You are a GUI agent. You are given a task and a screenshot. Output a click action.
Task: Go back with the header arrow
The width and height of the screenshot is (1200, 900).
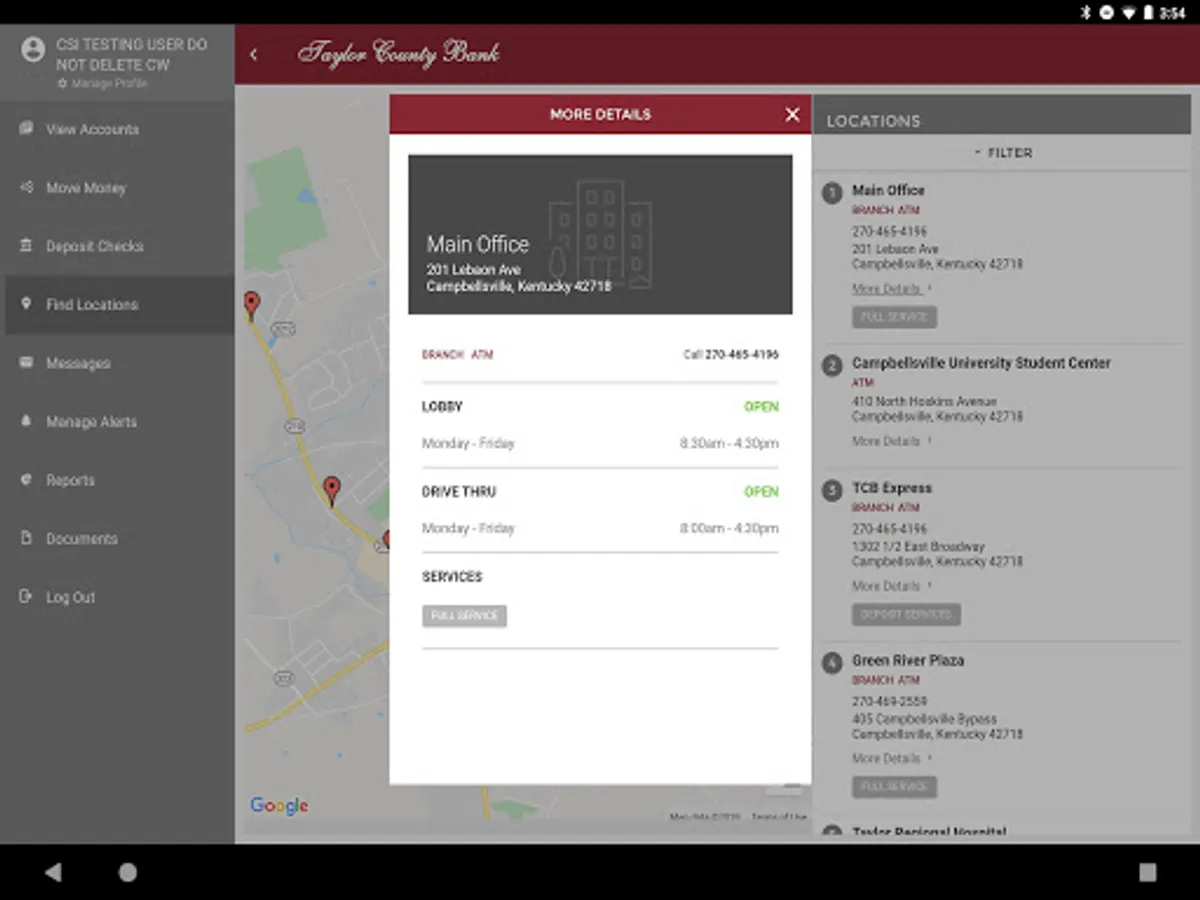click(253, 55)
